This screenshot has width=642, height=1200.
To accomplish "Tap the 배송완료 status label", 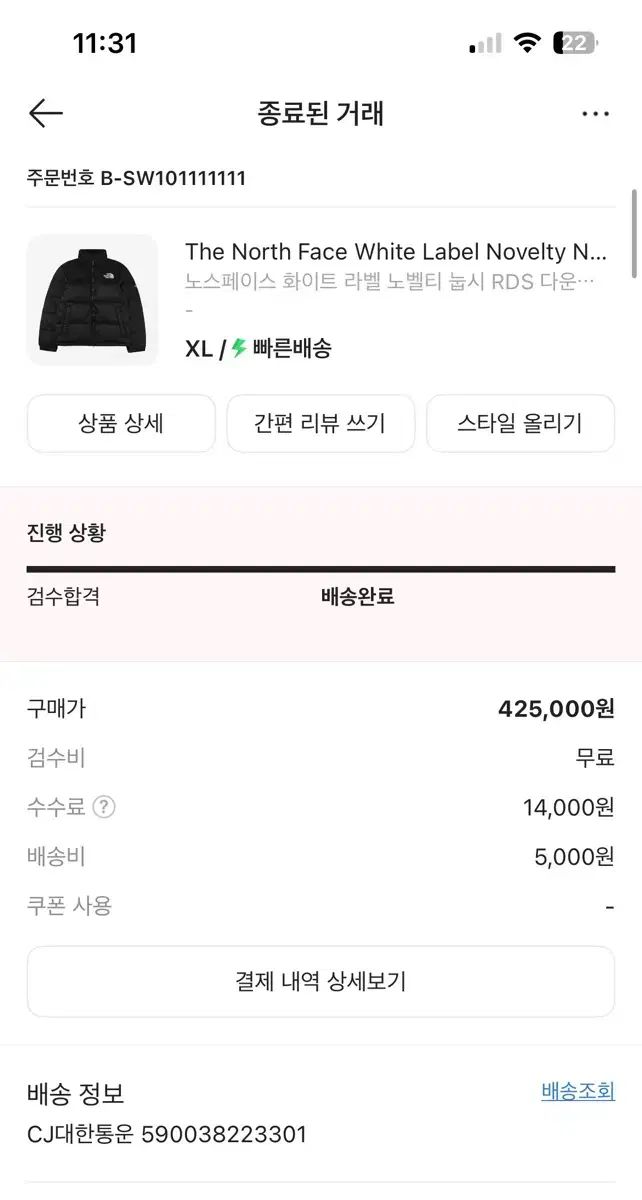I will [357, 597].
